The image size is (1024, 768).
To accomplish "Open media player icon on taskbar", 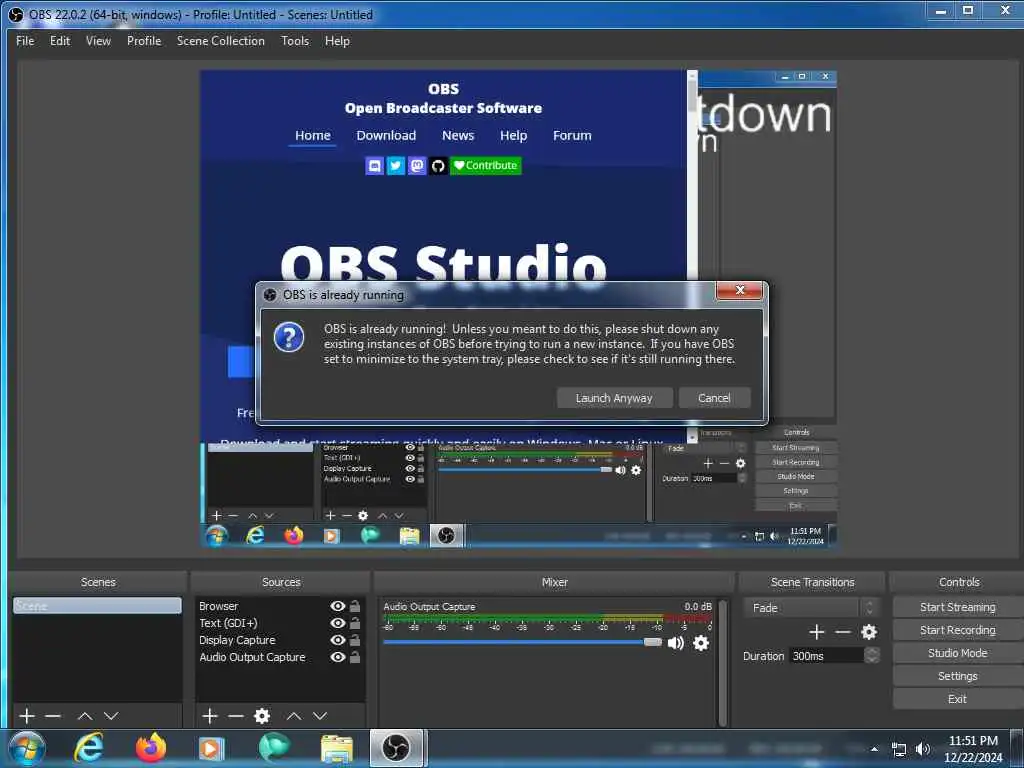I will (x=211, y=748).
